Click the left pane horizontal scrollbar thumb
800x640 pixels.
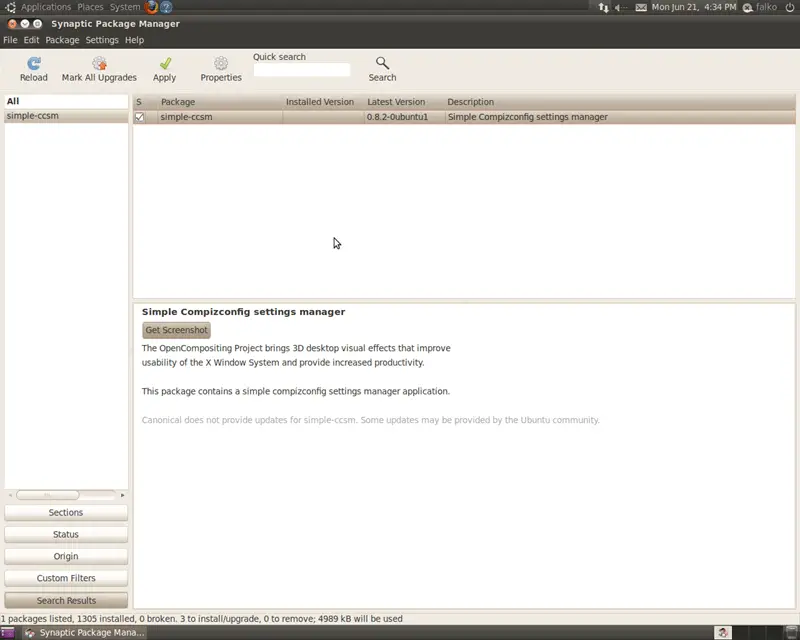coord(47,495)
